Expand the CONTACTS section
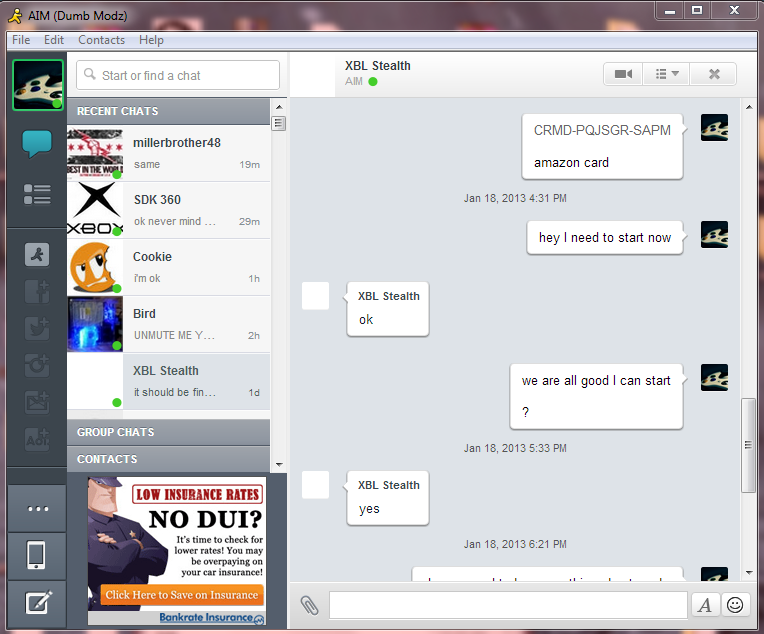 coord(168,459)
